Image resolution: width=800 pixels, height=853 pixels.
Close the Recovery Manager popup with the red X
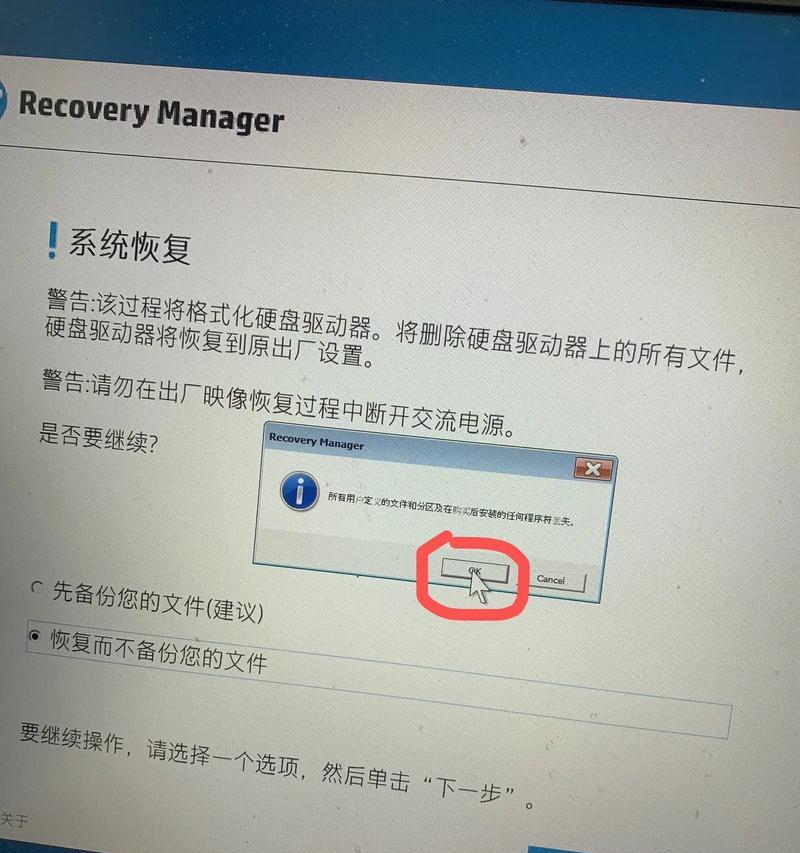click(x=593, y=469)
